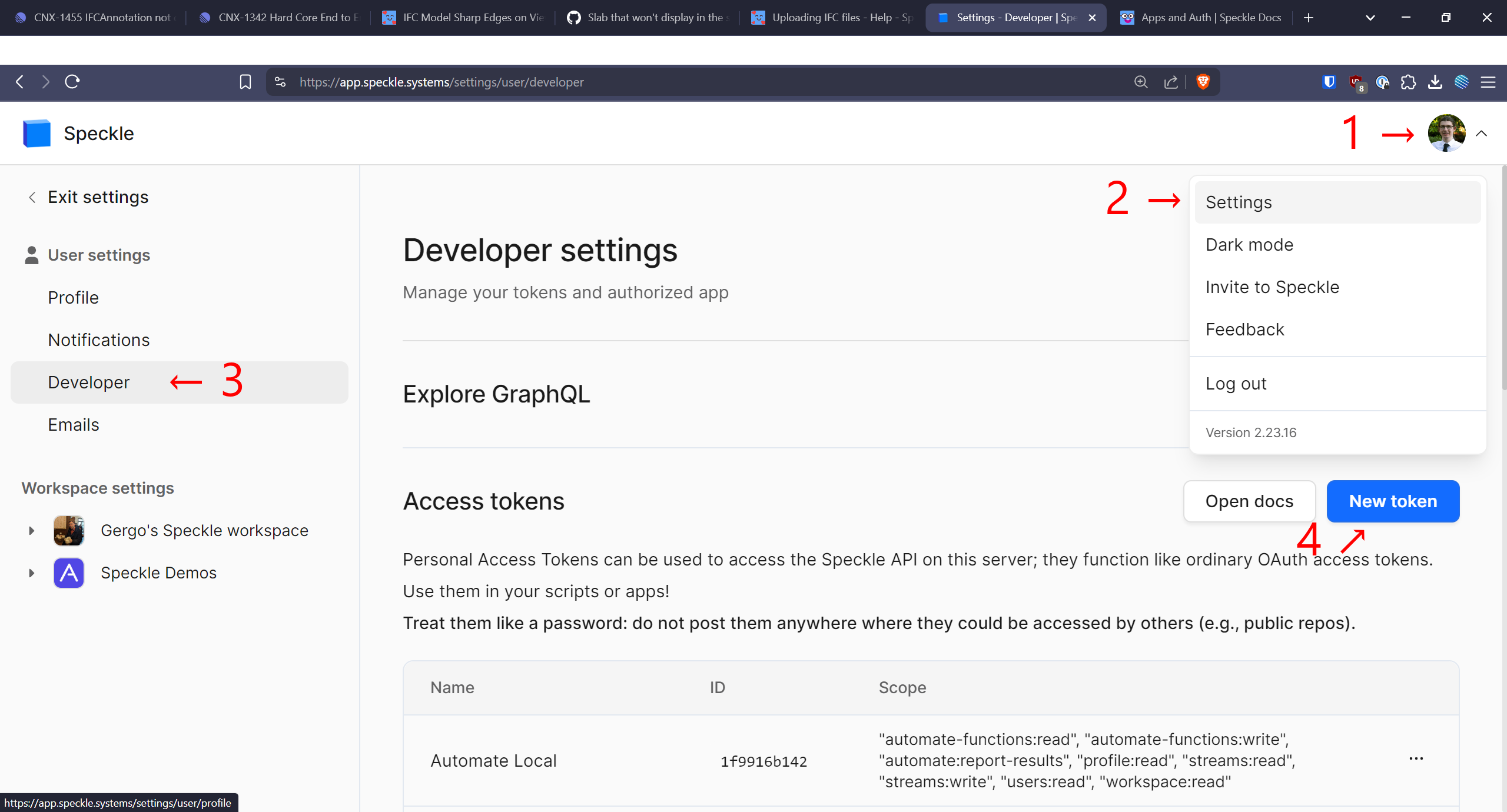The height and width of the screenshot is (812, 1507).
Task: Click Gergo's Speckle workspace avatar
Action: (x=69, y=530)
